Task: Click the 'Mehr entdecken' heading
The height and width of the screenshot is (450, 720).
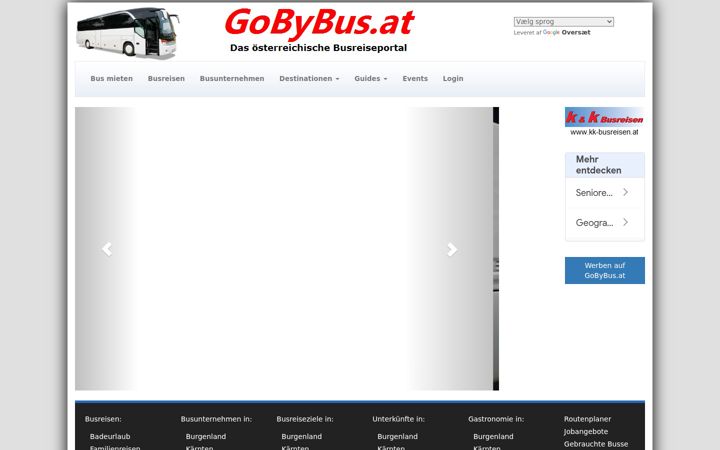Action: [x=598, y=164]
